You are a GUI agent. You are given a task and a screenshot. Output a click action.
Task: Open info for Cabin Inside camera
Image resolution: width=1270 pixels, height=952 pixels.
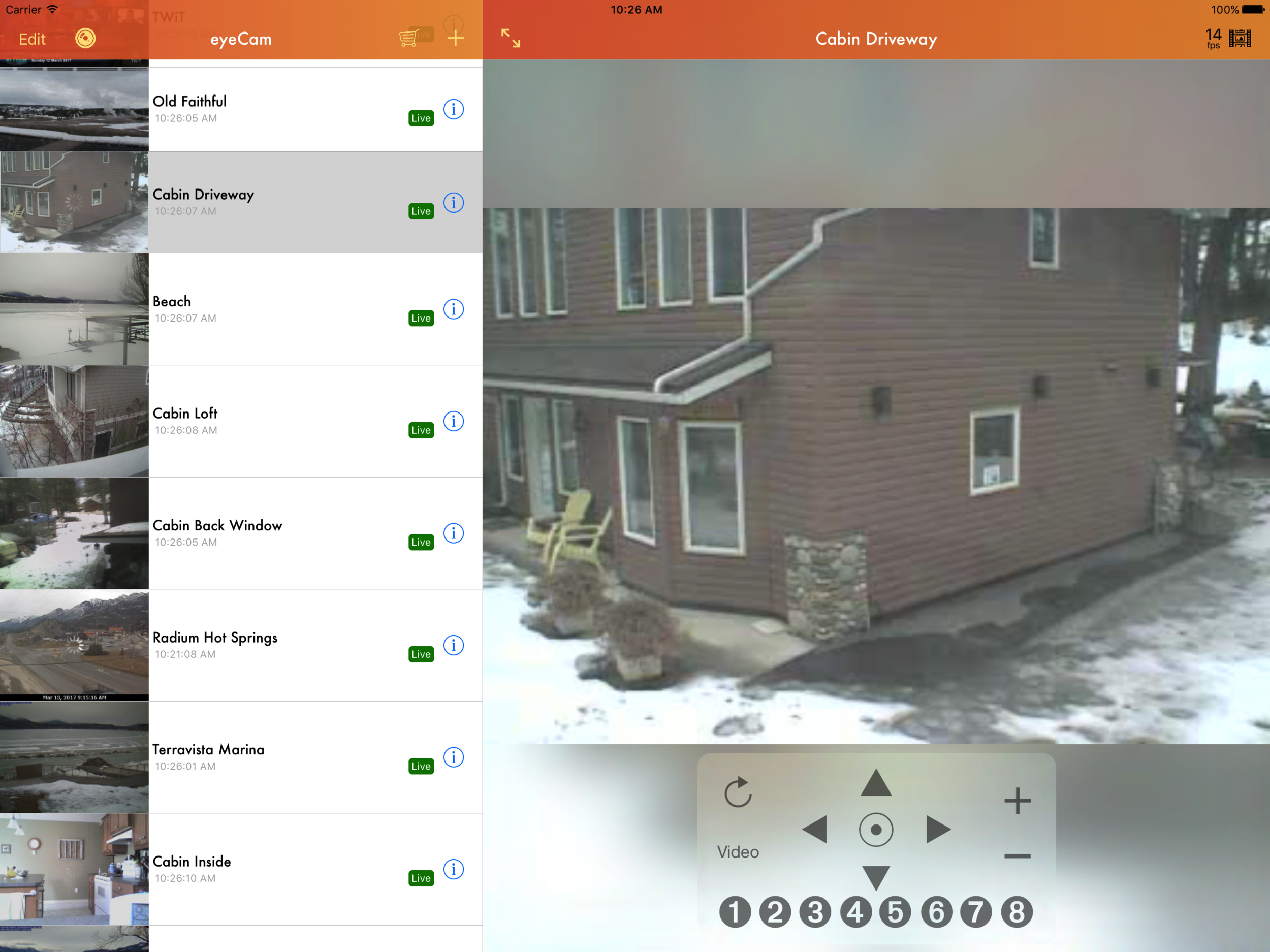tap(454, 869)
